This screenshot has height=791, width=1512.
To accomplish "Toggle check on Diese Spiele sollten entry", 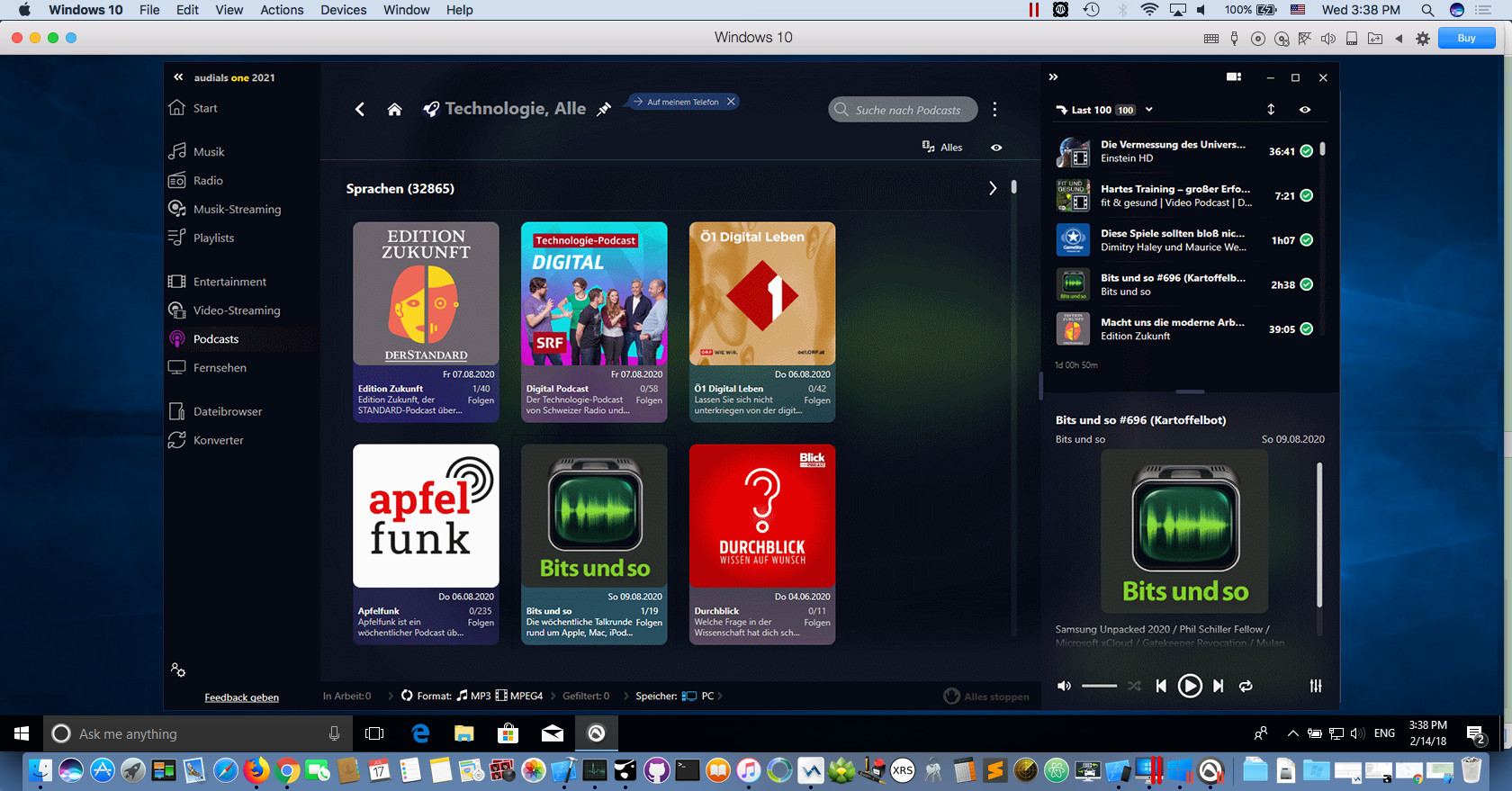I will pos(1306,240).
